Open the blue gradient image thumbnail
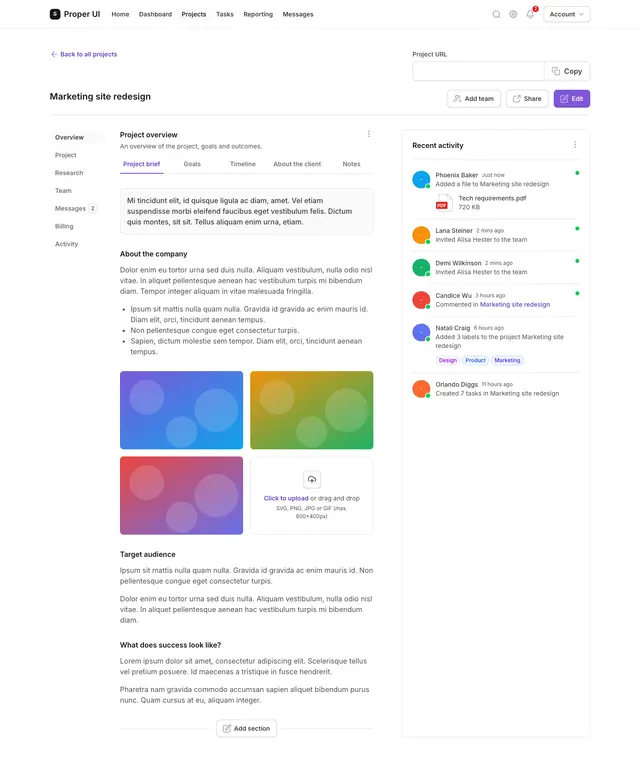This screenshot has height=780, width=640. (182, 410)
